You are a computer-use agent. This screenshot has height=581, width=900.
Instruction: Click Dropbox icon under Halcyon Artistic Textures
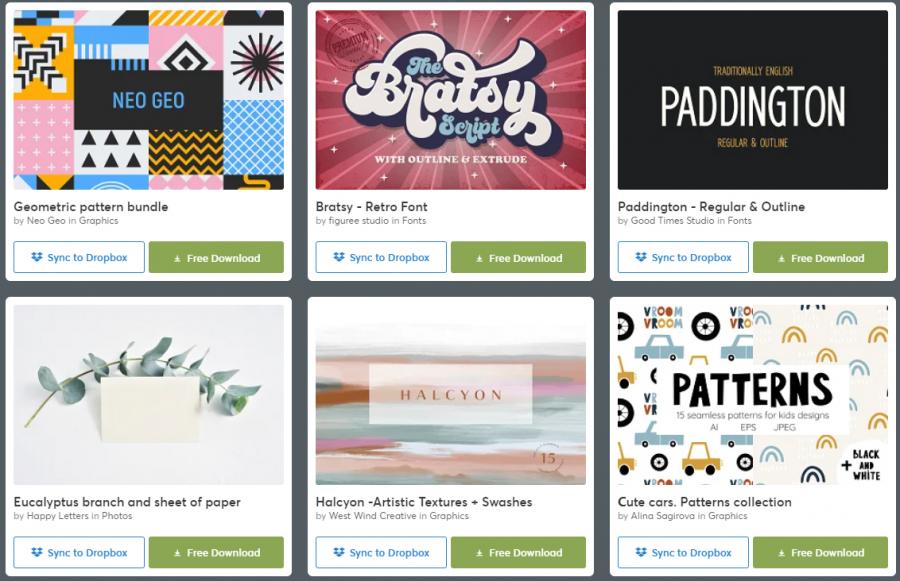(x=339, y=552)
